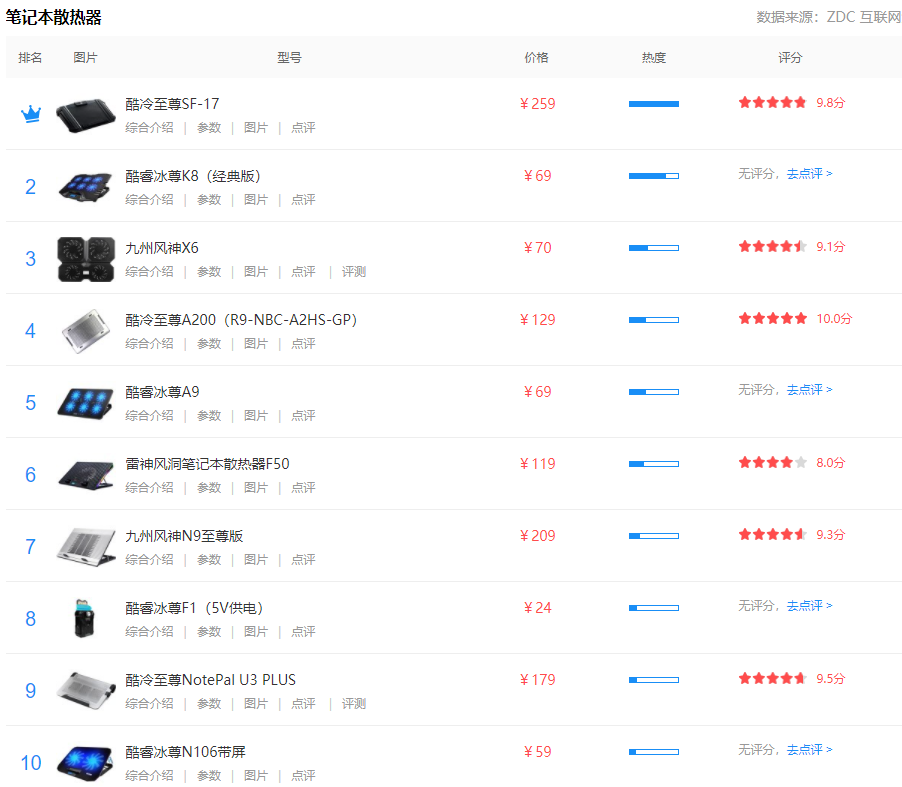Click 去点评 in the 酷睿冰尊A9 row
Screen dimensions: 902x787
(x=809, y=390)
